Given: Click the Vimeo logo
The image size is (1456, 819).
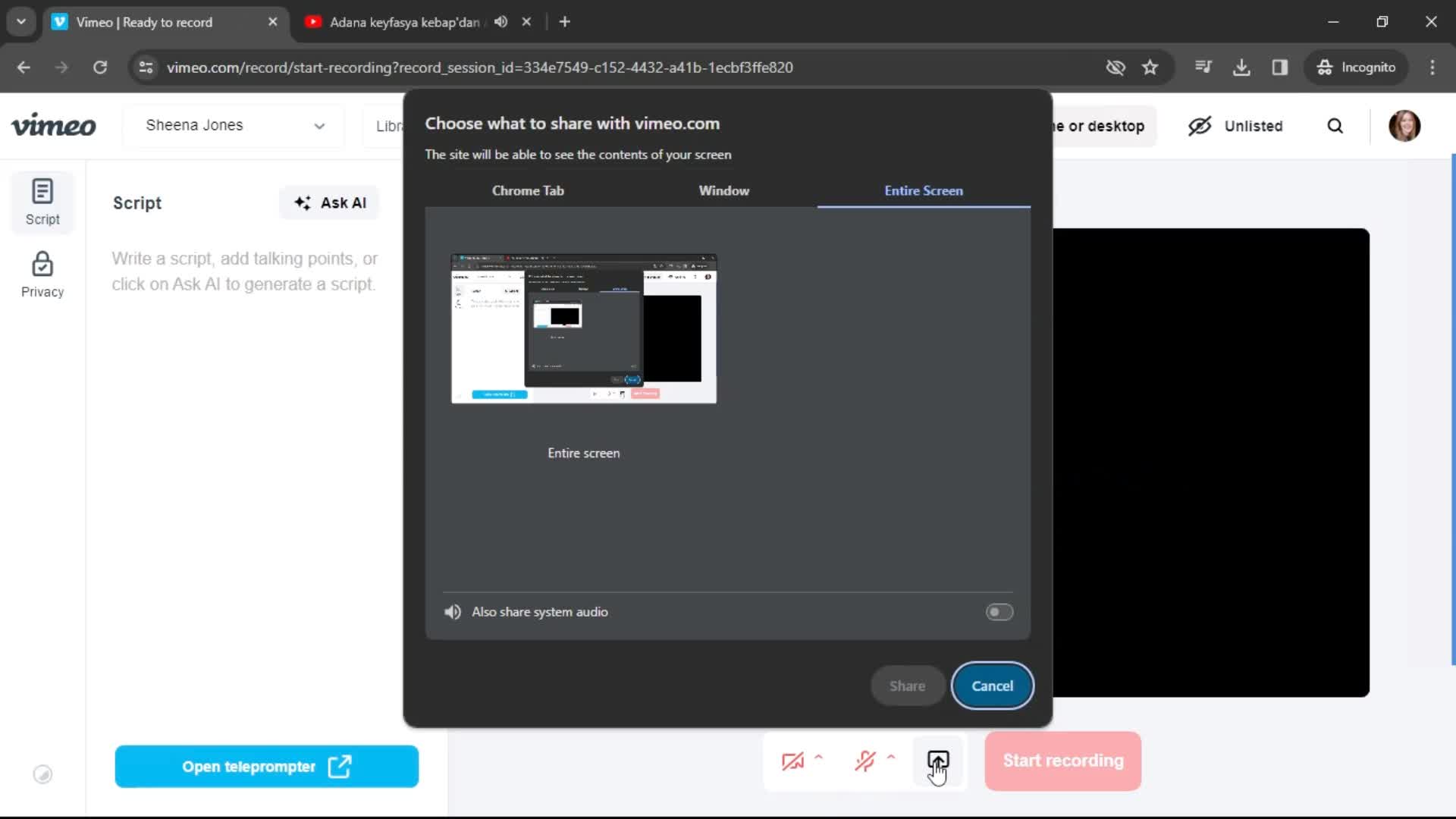Looking at the screenshot, I should [x=53, y=125].
